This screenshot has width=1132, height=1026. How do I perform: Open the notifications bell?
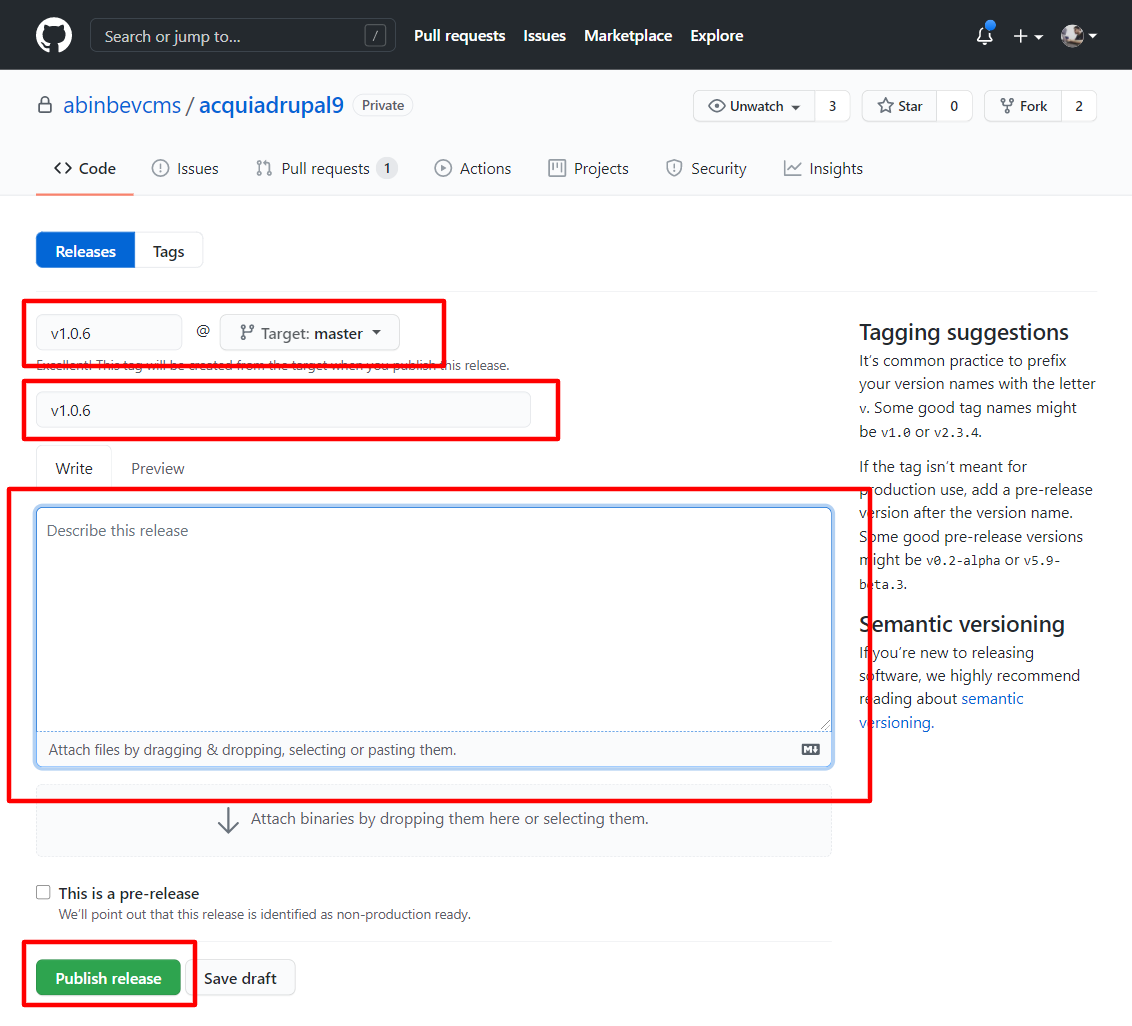pos(985,35)
